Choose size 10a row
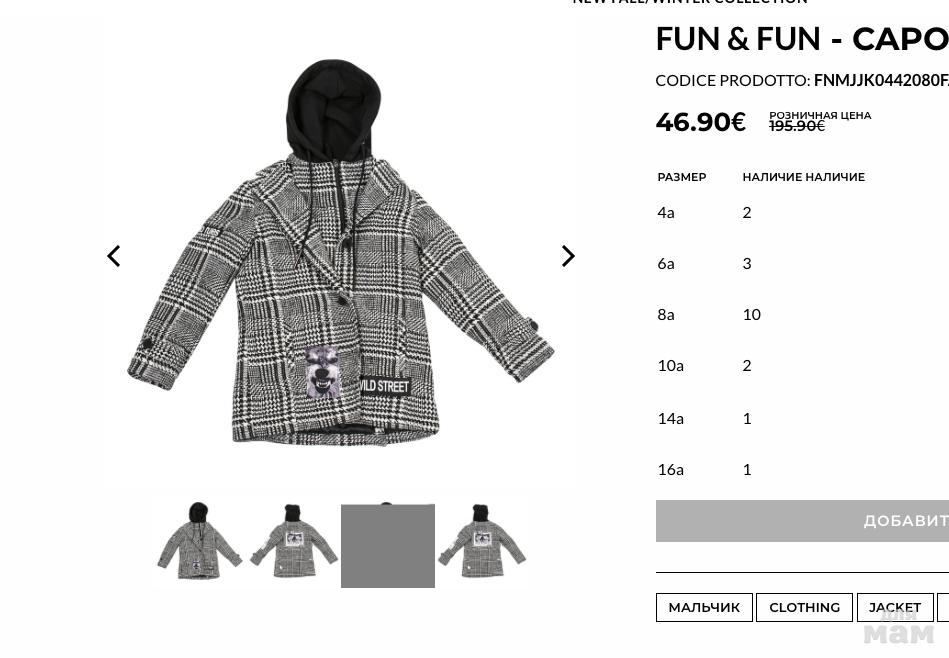This screenshot has width=949, height=658. click(x=803, y=366)
